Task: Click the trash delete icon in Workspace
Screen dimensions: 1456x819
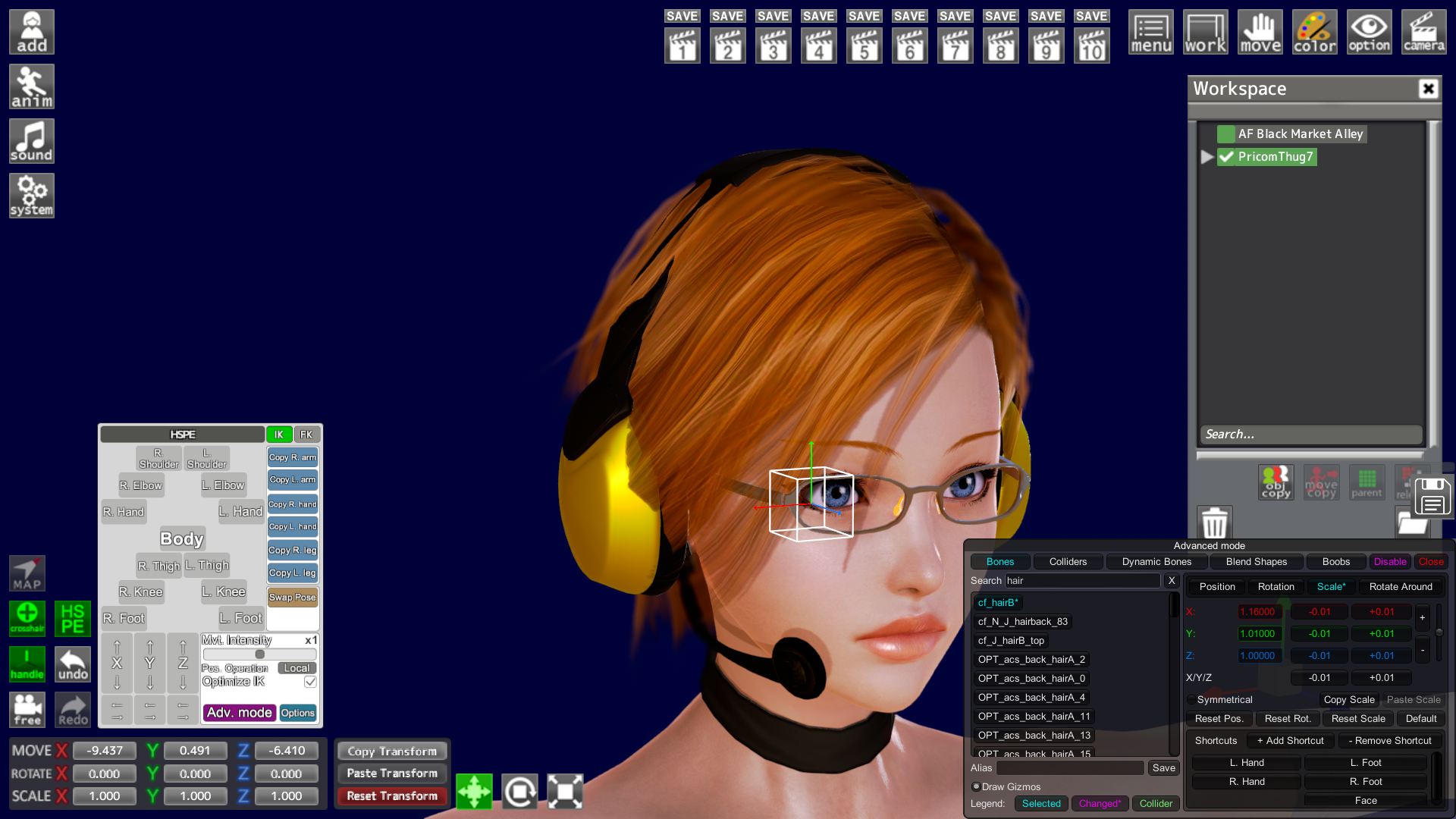Action: tap(1214, 522)
